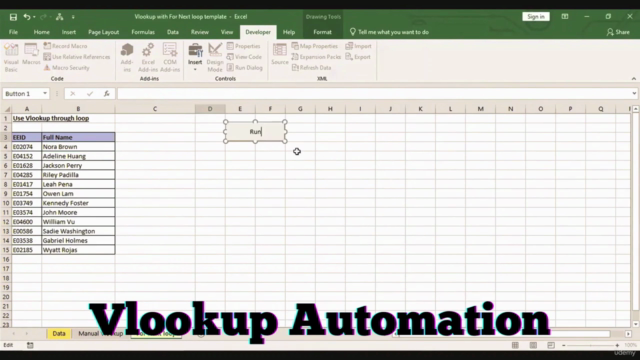Viewport: 640px width, 360px height.
Task: Click the macro recording icon in status bar
Action: point(30,345)
